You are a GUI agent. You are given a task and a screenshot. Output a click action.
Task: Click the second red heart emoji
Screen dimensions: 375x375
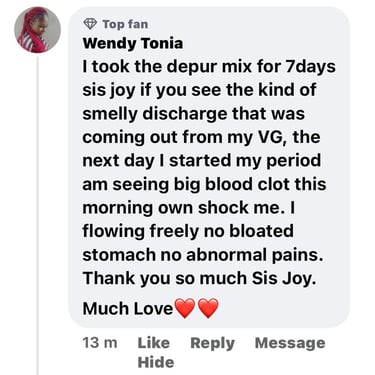coord(208,308)
